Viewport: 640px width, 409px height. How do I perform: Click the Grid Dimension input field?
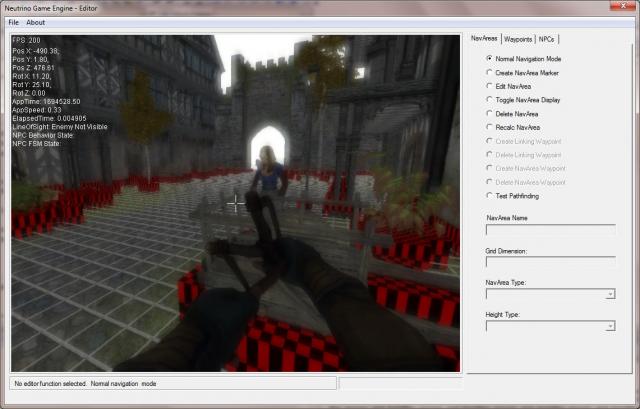550,262
